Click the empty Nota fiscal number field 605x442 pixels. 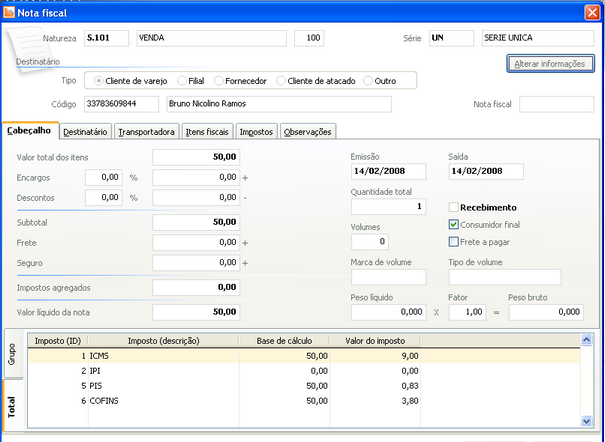pyautogui.click(x=556, y=104)
